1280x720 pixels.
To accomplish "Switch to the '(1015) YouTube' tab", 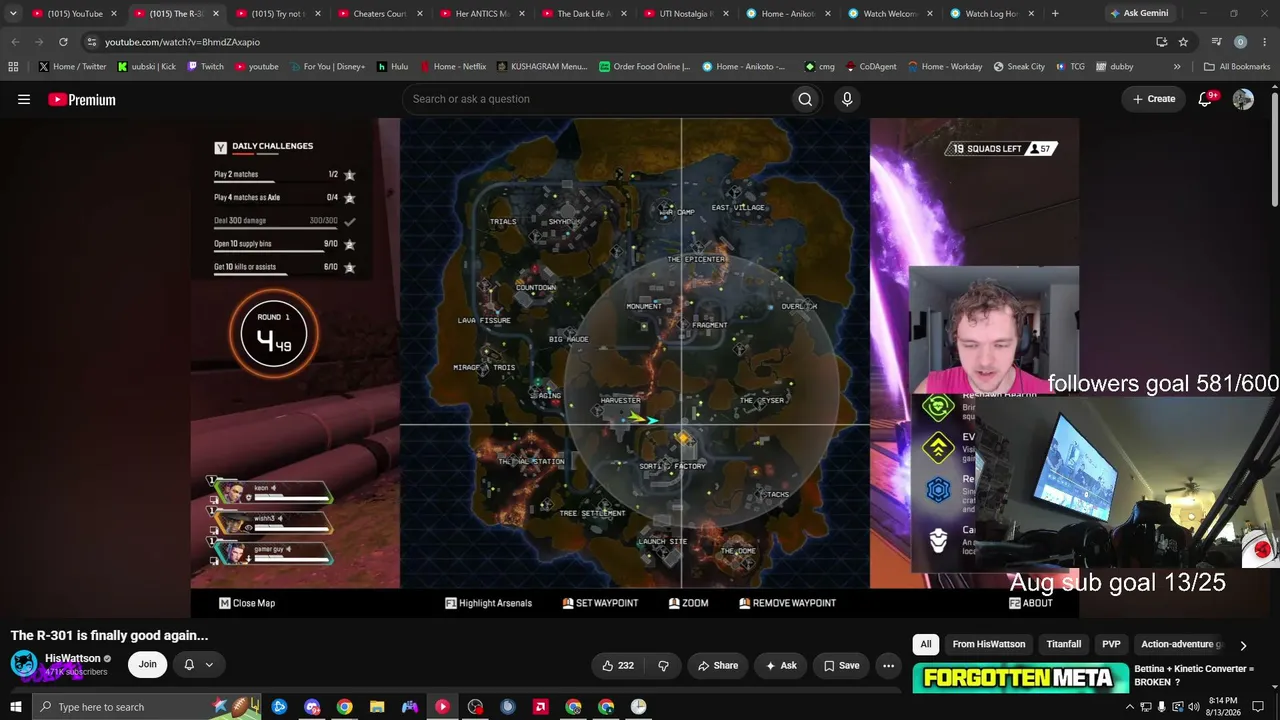I will coord(74,14).
